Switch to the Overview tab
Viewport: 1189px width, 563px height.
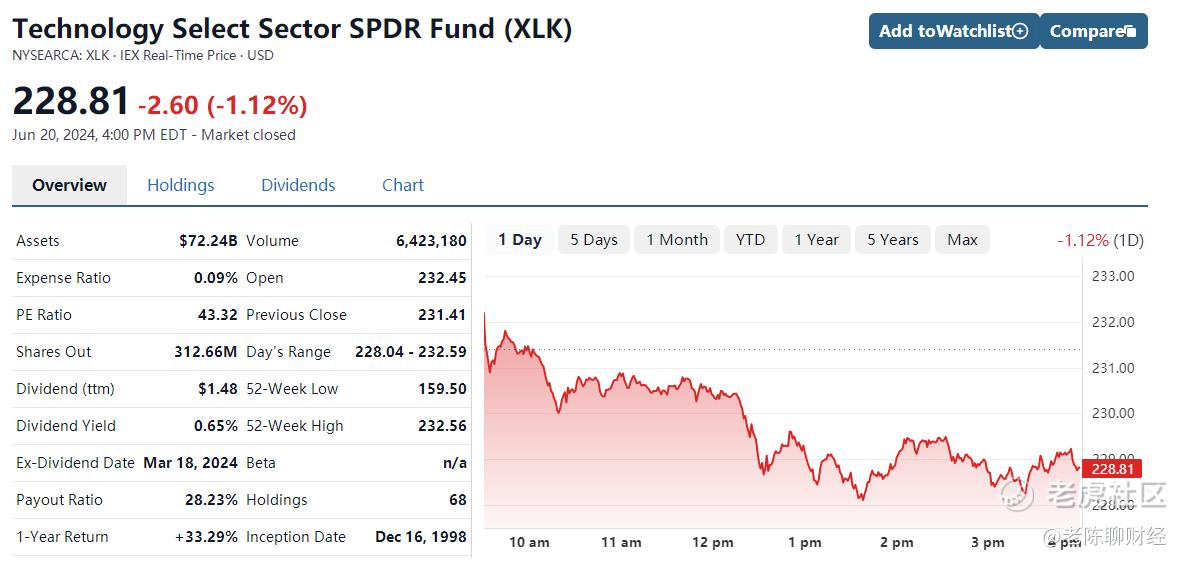[69, 185]
